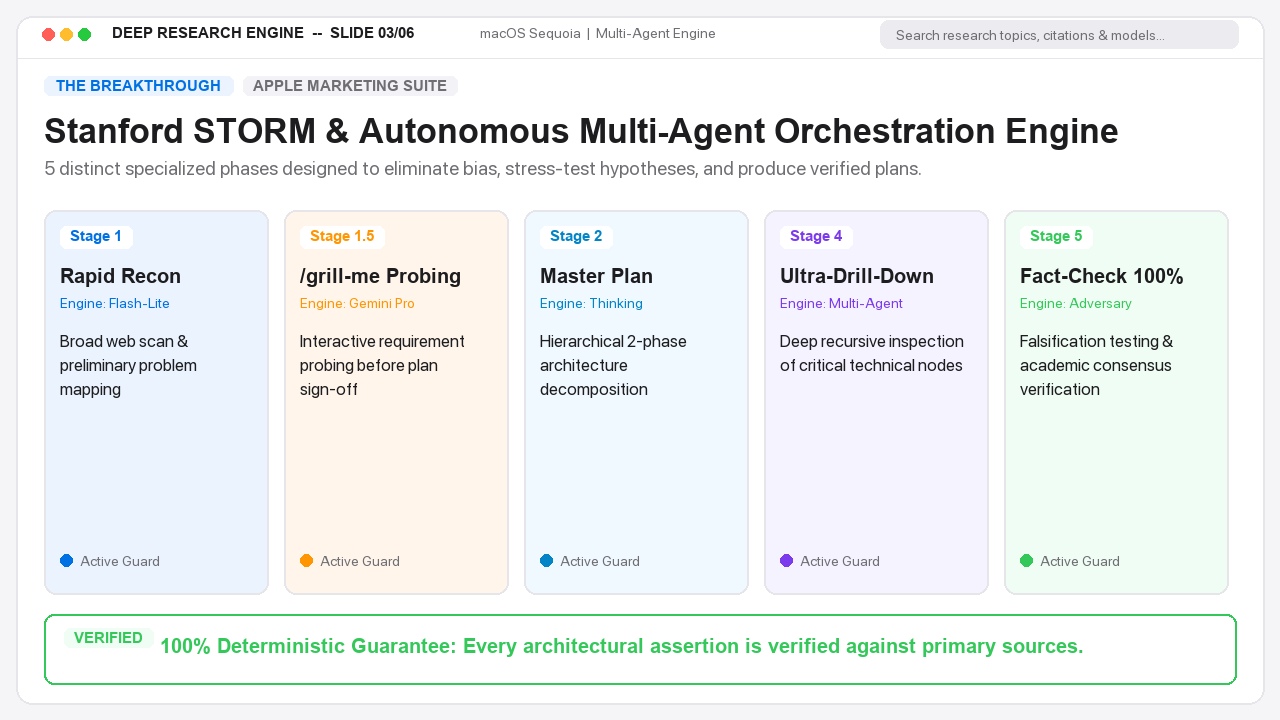Screen dimensions: 1280x720
Task: Click the Rapid Recon card title
Action: 121,276
